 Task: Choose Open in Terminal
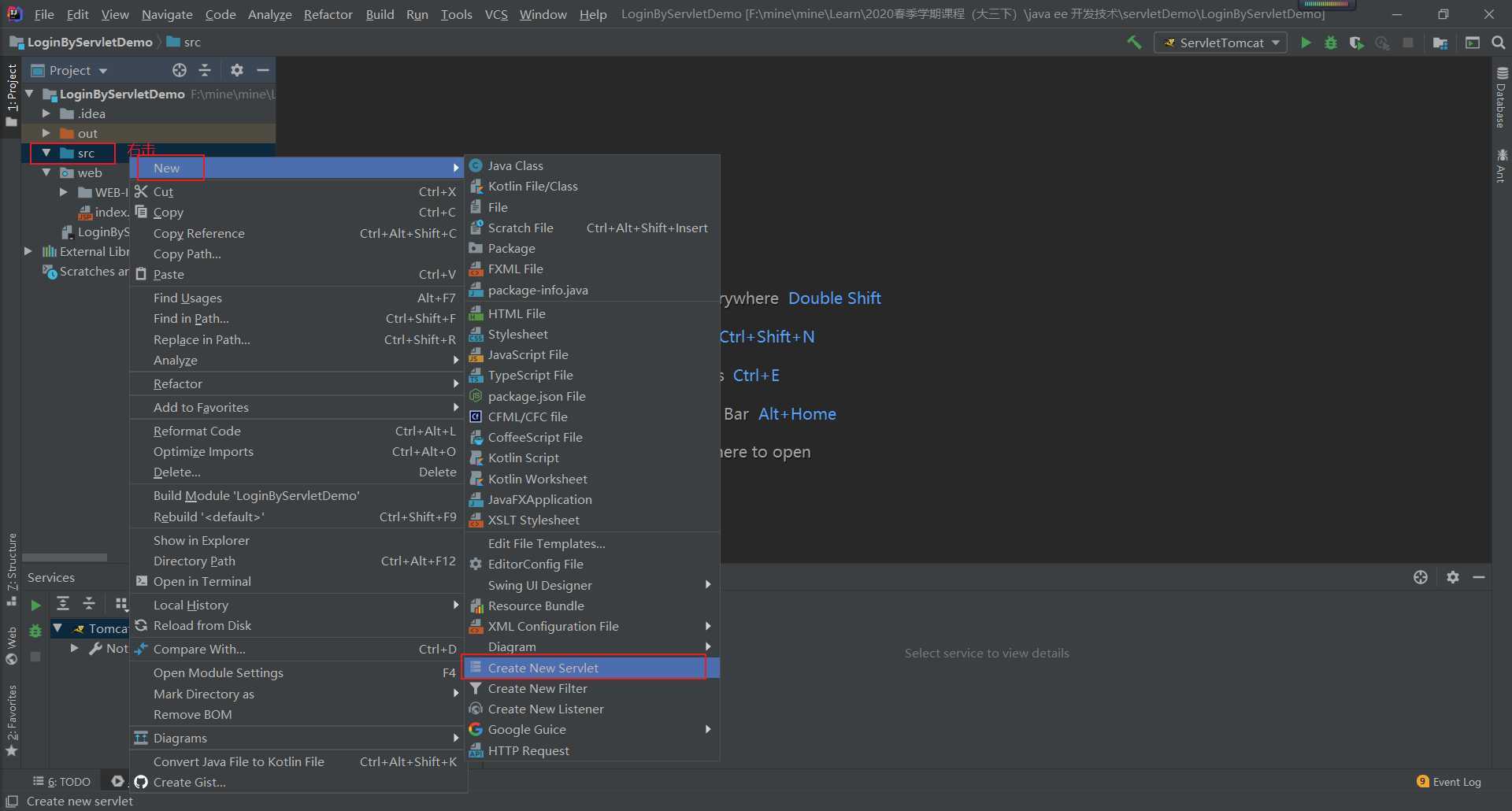pos(298,581)
